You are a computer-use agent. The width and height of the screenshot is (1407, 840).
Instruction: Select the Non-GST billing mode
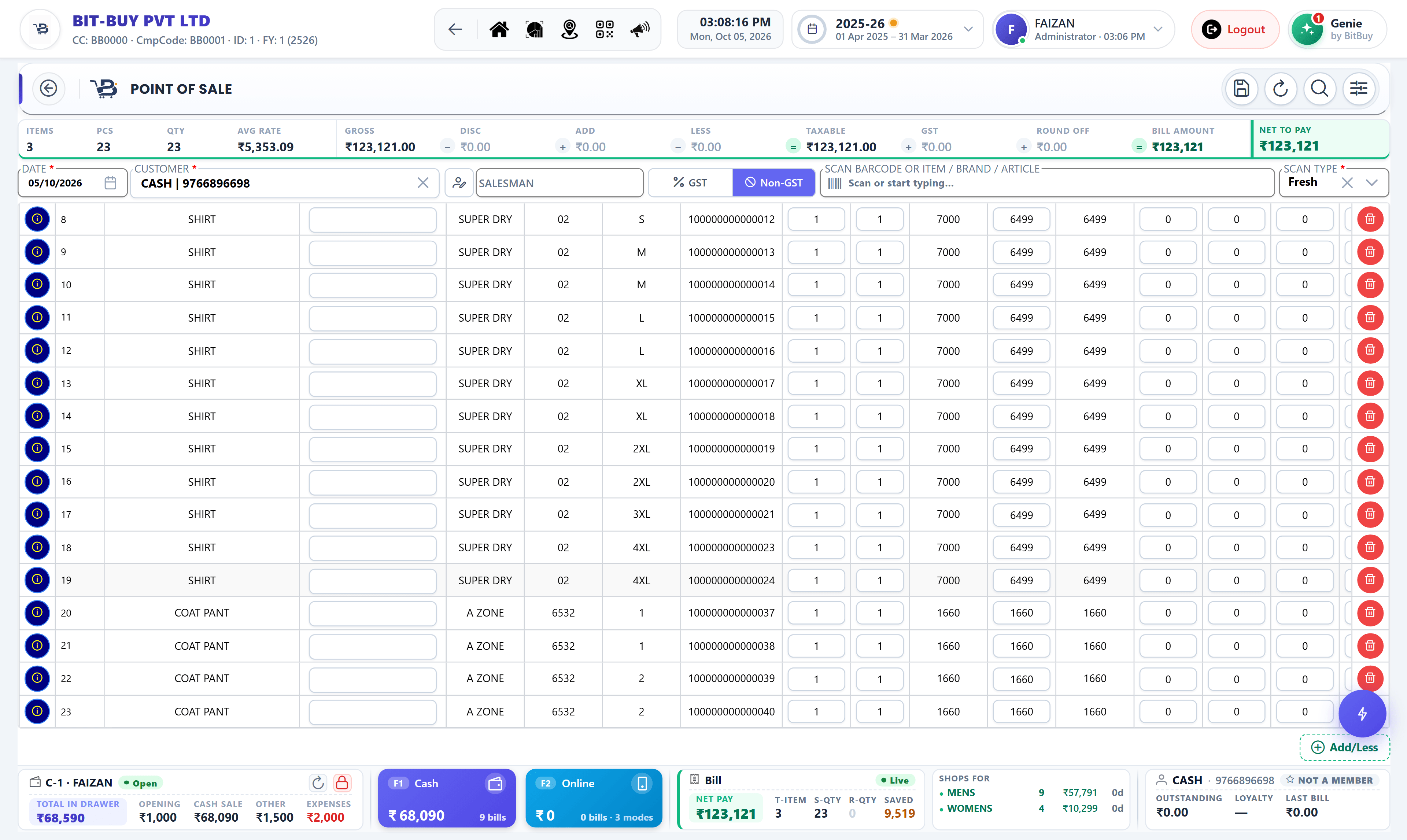(x=774, y=183)
